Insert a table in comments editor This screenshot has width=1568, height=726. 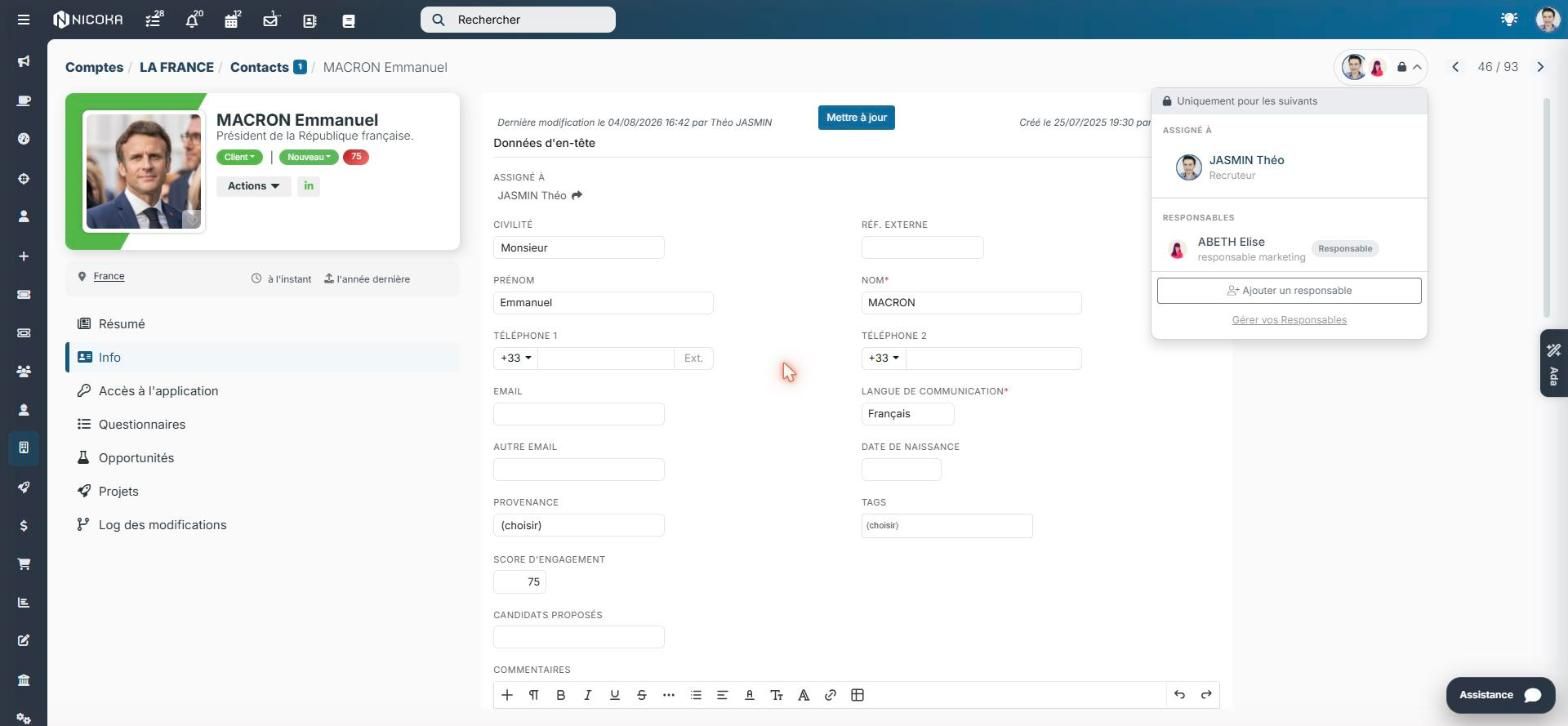[857, 695]
